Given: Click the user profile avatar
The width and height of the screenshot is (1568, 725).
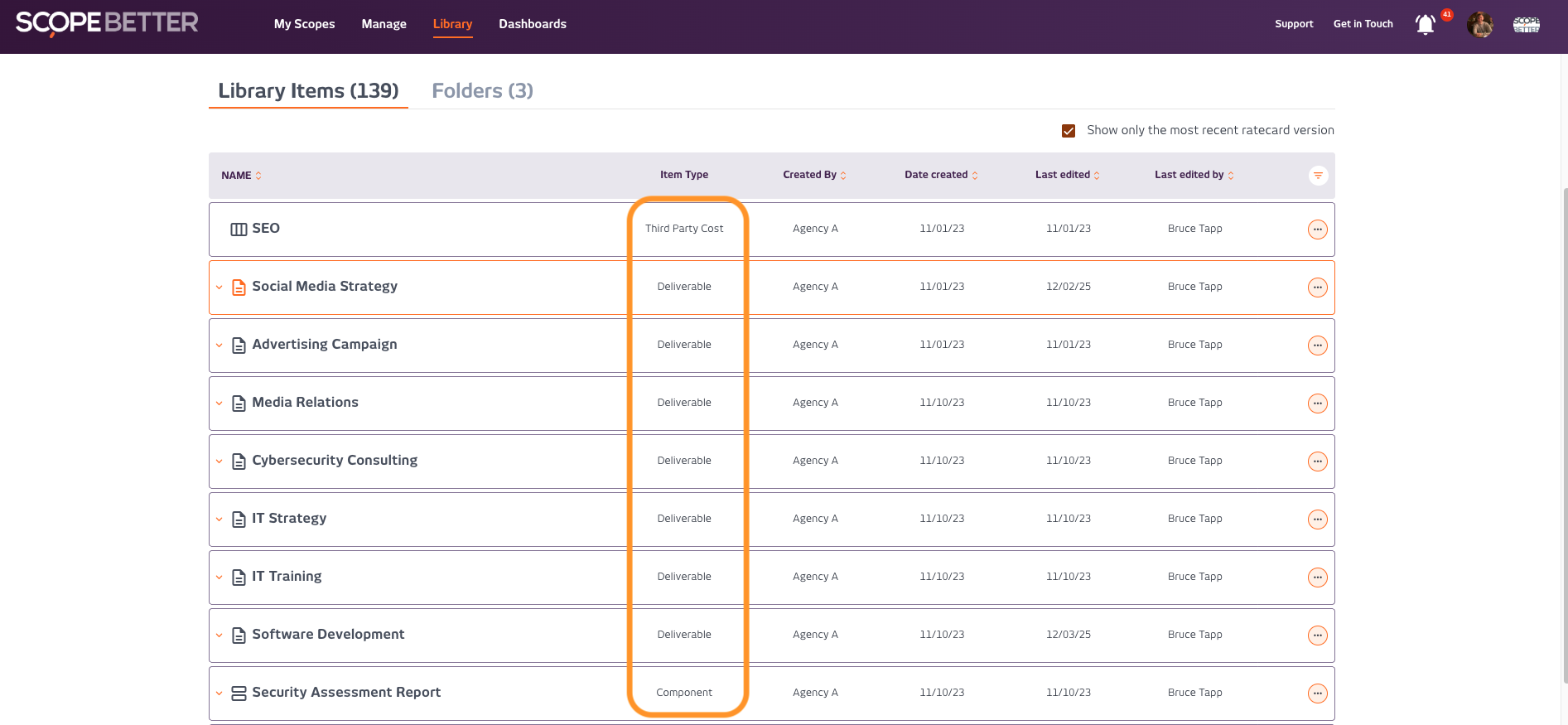Looking at the screenshot, I should click(1479, 25).
